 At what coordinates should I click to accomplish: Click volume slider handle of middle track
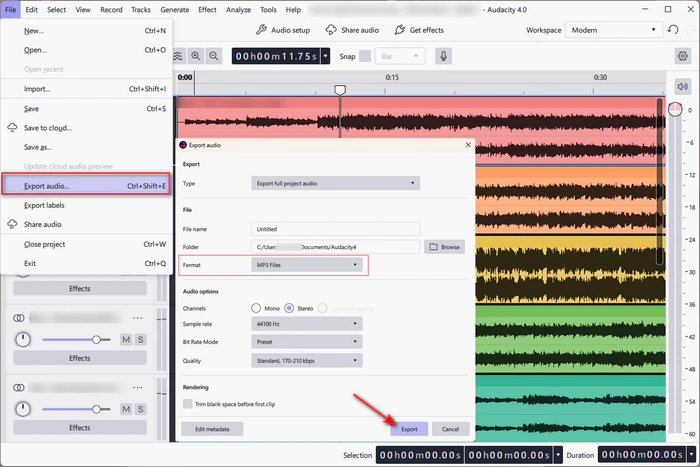(96, 340)
